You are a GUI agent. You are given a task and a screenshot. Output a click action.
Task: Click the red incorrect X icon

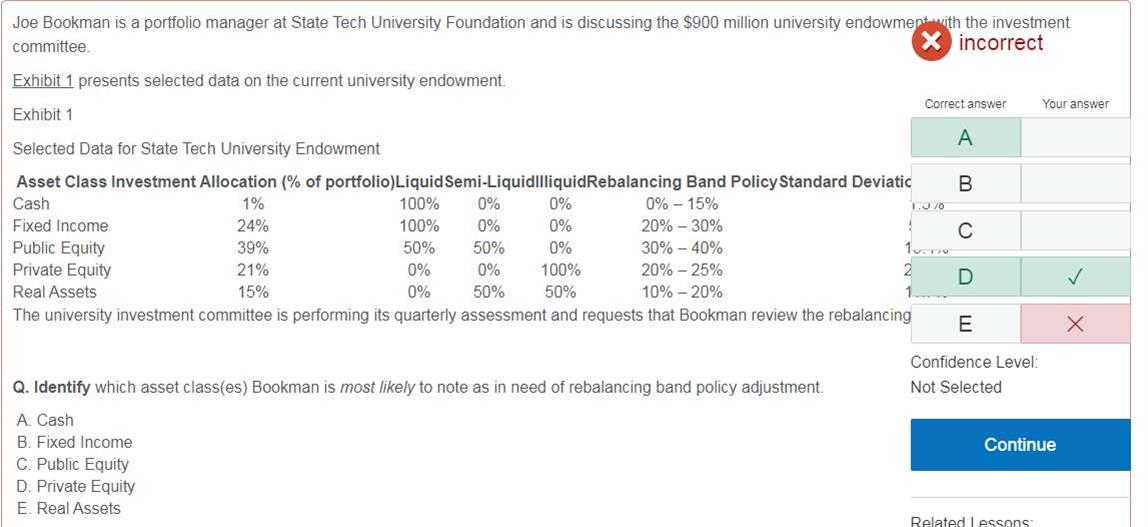(931, 42)
